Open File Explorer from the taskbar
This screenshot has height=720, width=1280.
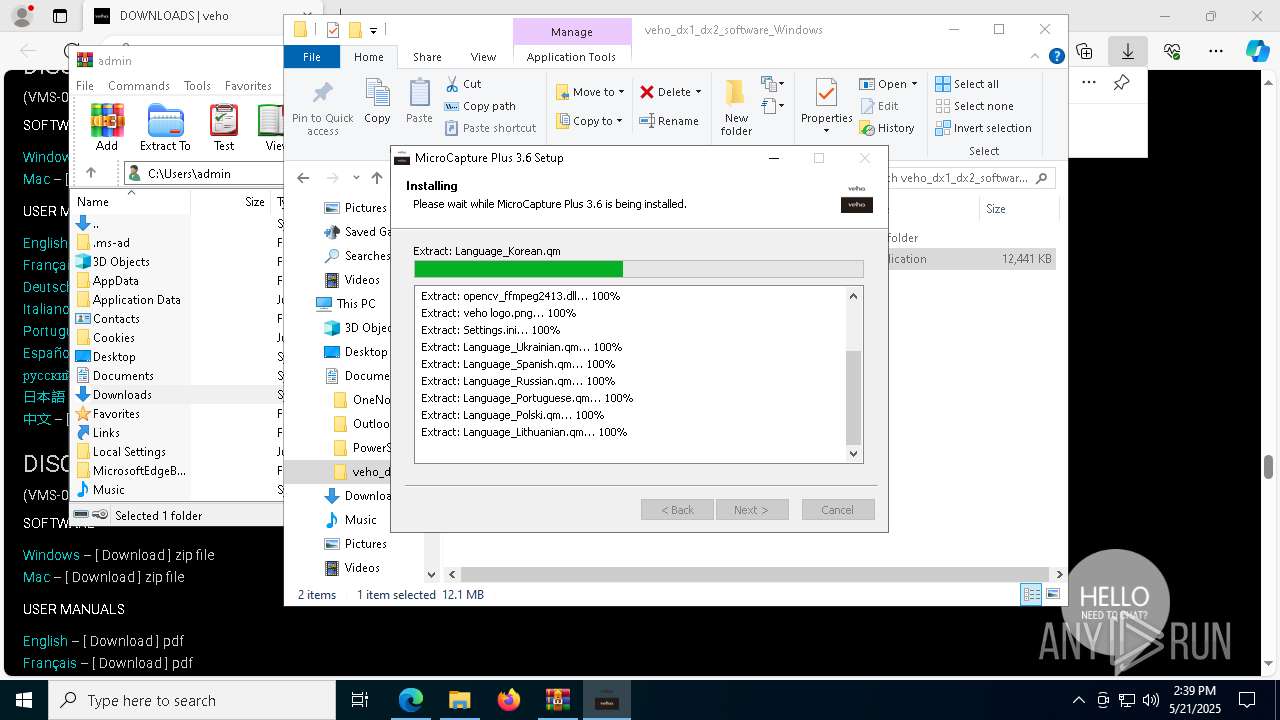click(460, 700)
